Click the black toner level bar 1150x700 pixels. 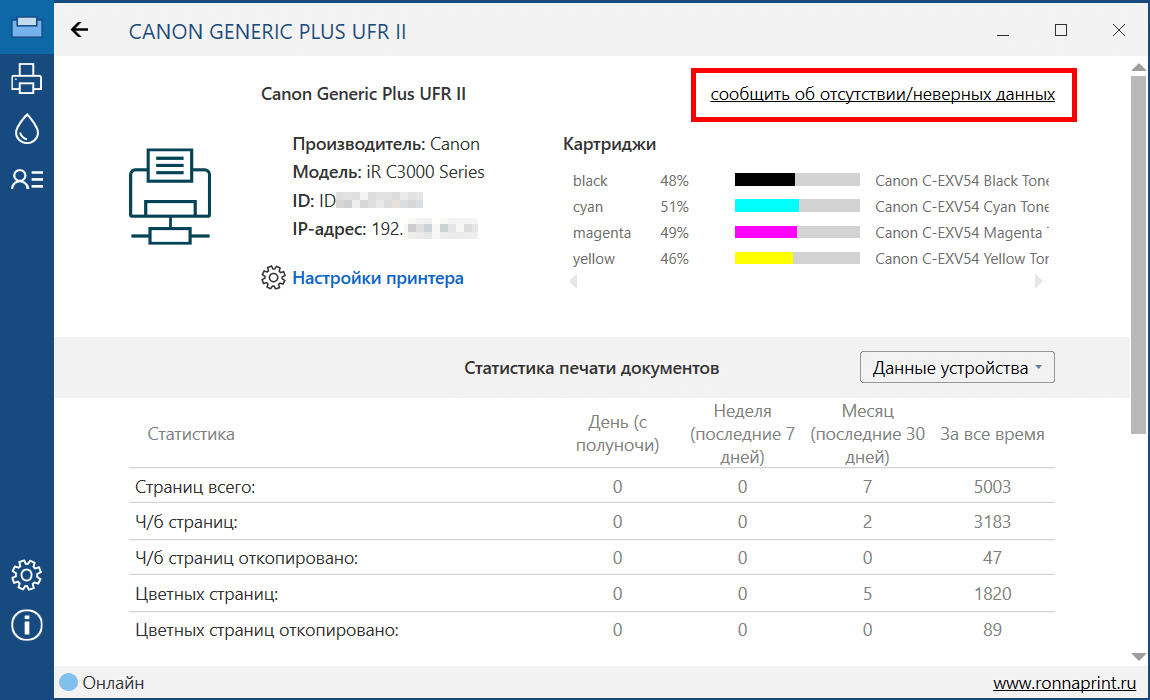796,180
